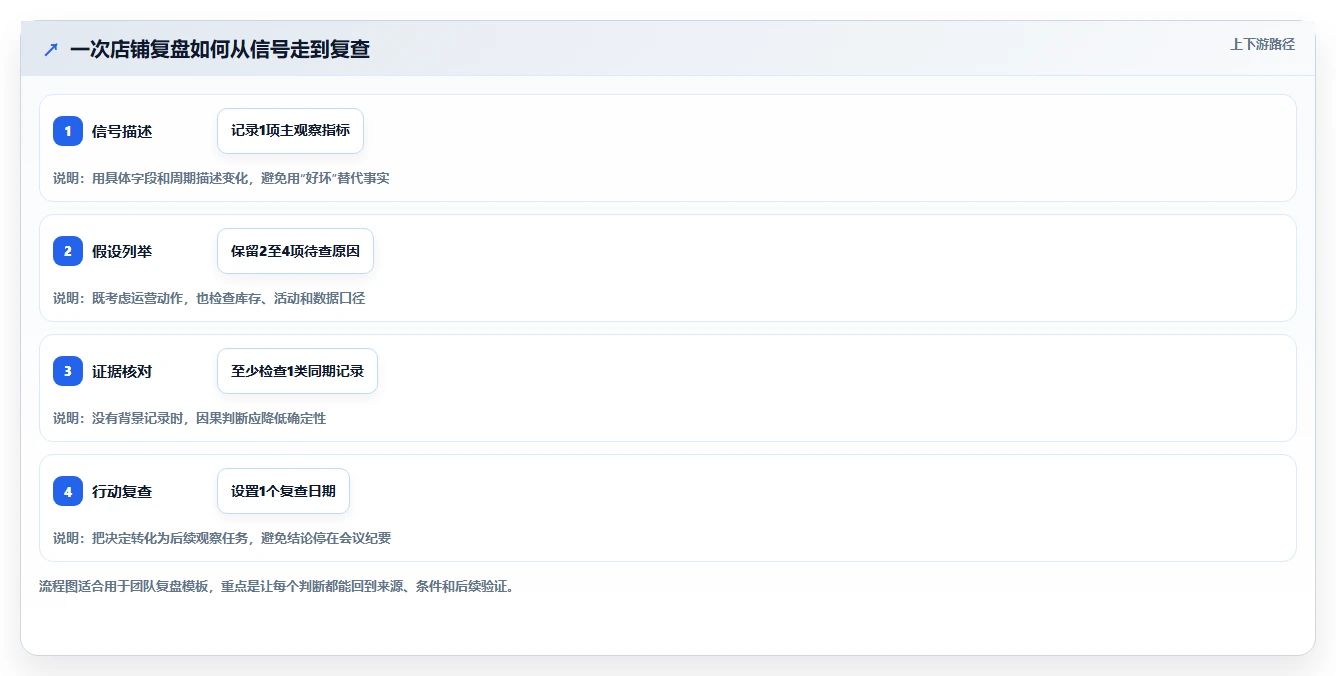Click the 保留2至4项待查原因 chip
The image size is (1336, 676).
pos(295,251)
